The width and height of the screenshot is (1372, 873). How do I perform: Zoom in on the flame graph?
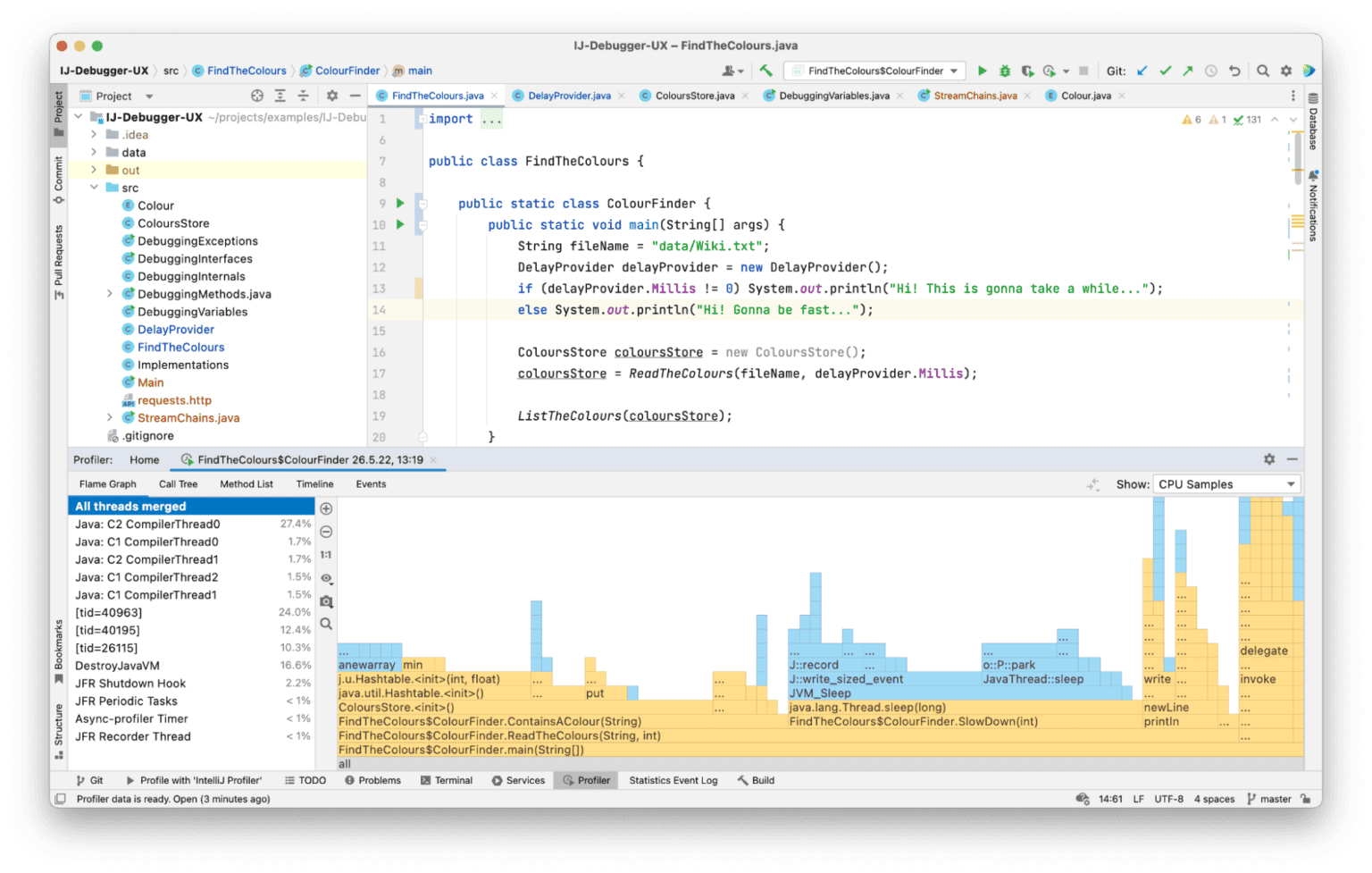[x=326, y=508]
